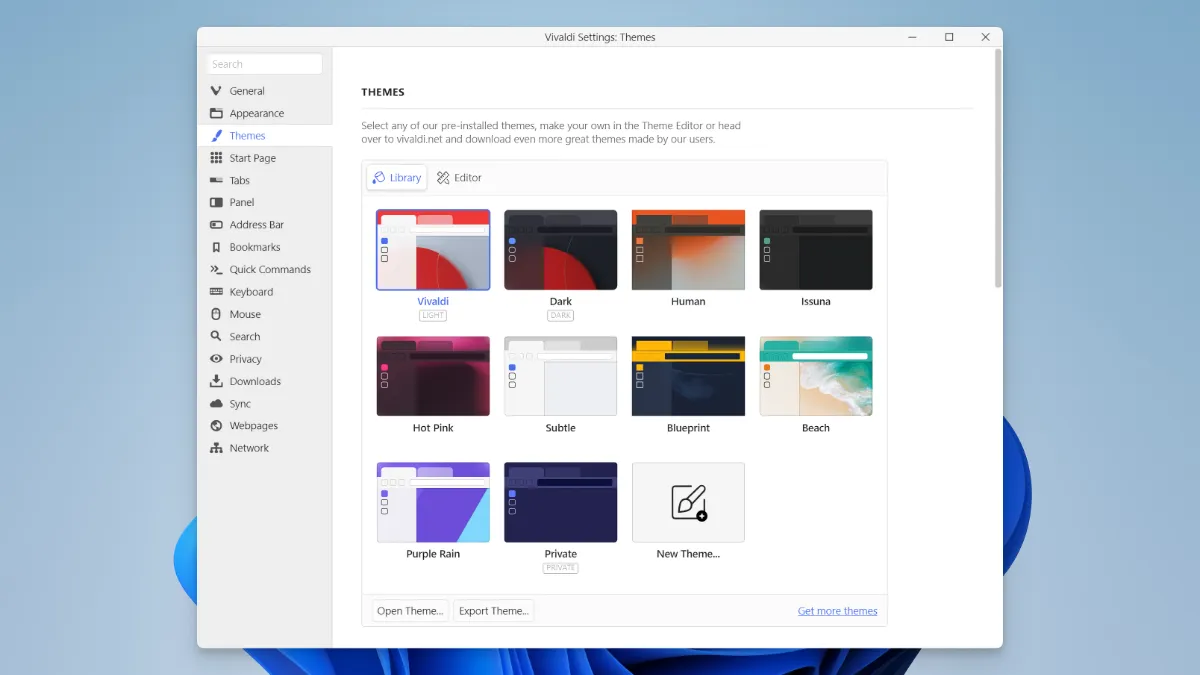
Task: Click the Appearance icon in sidebar
Action: click(x=216, y=113)
